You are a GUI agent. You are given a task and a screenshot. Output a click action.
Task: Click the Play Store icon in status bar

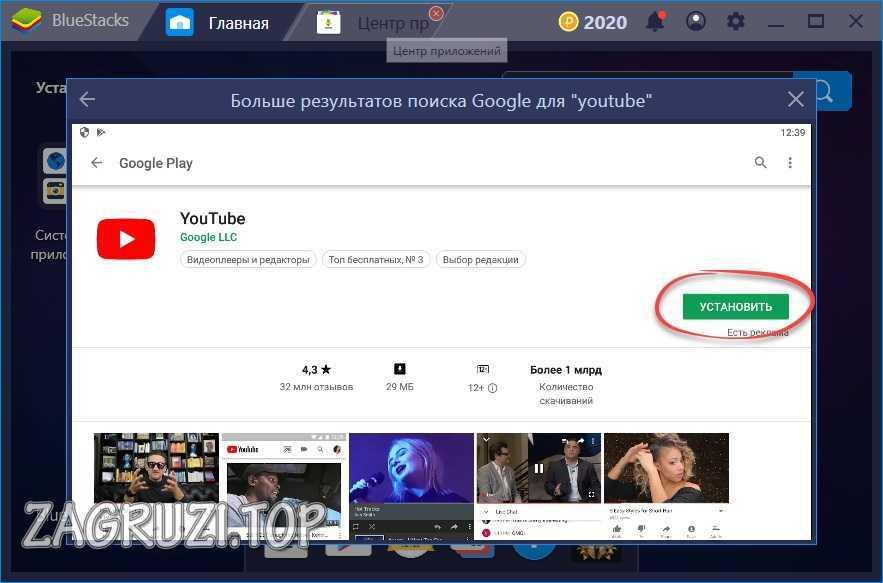click(x=101, y=132)
